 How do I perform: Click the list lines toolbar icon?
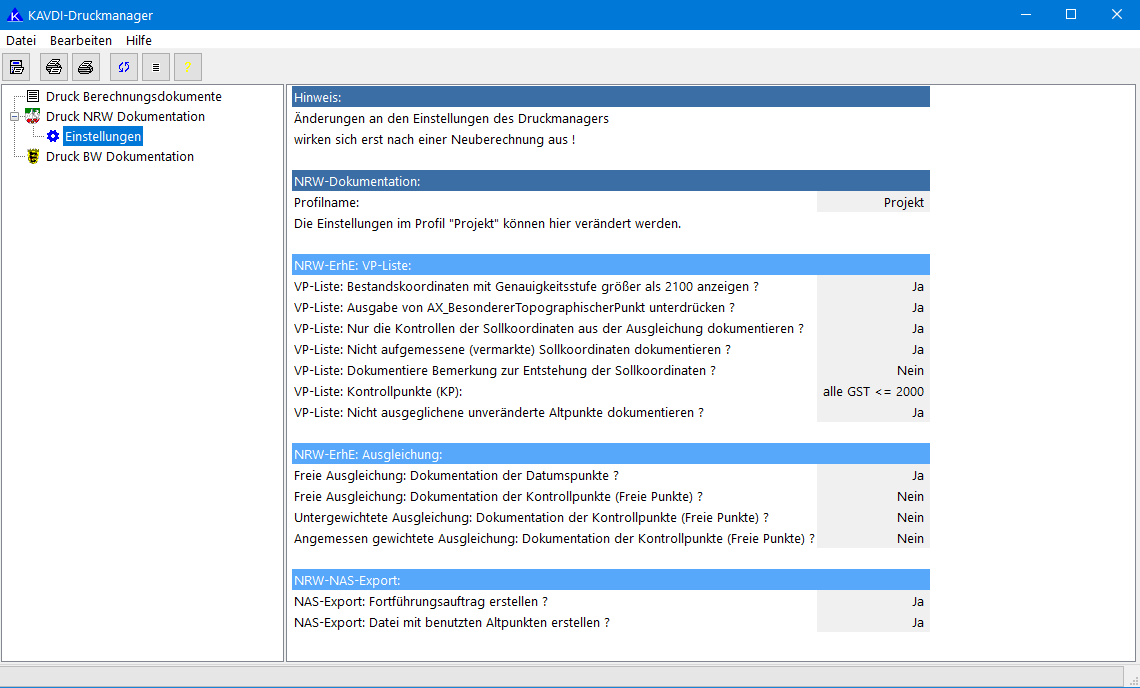click(155, 67)
